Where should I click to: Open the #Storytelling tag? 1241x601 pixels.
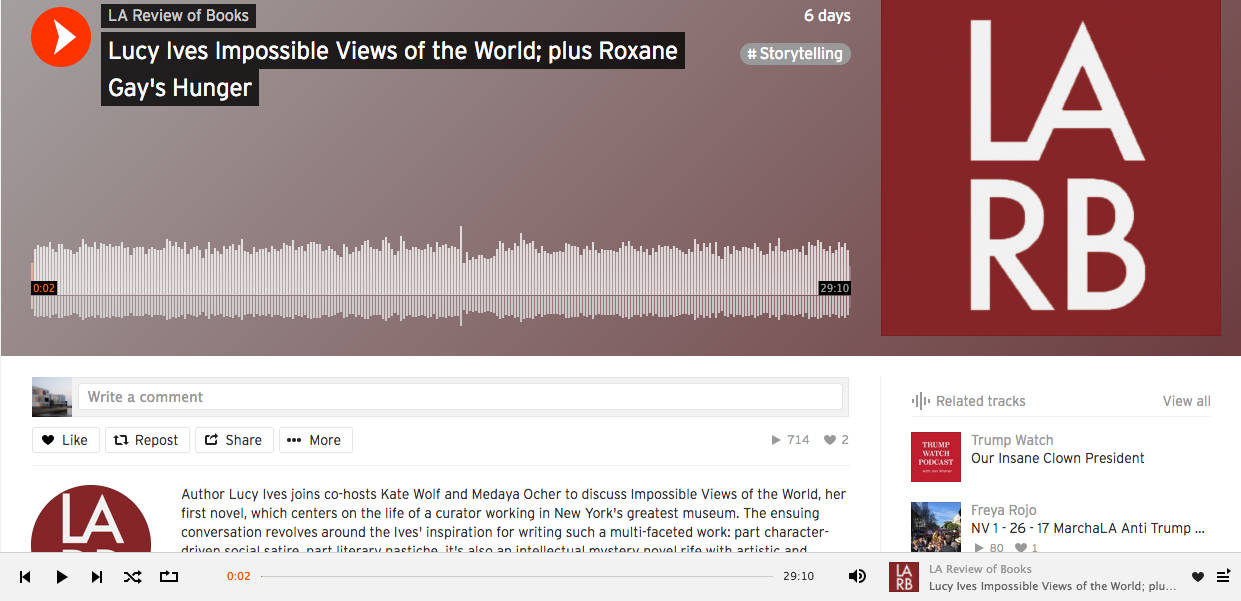pos(796,54)
